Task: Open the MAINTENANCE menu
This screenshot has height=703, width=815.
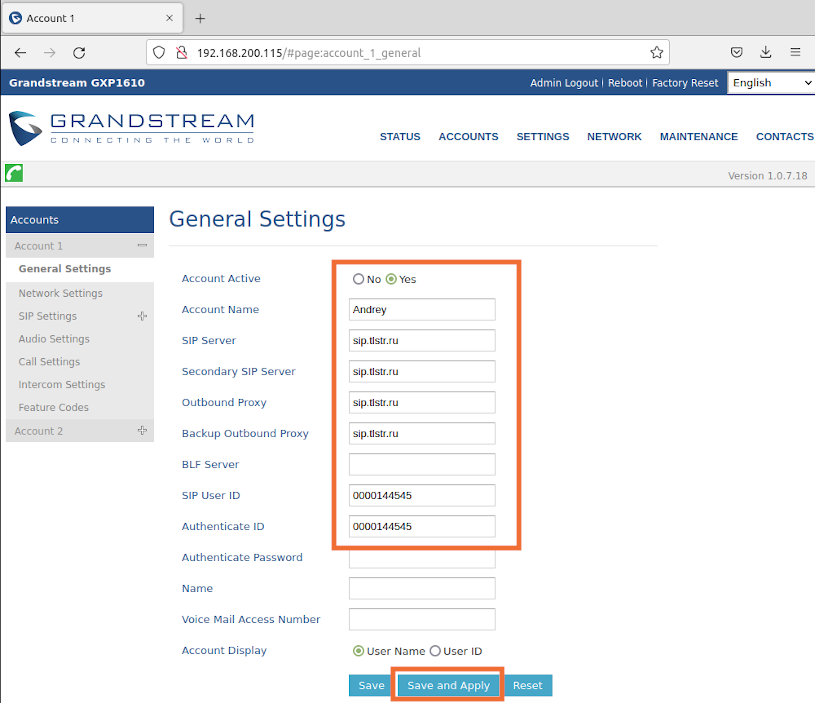Action: click(699, 137)
